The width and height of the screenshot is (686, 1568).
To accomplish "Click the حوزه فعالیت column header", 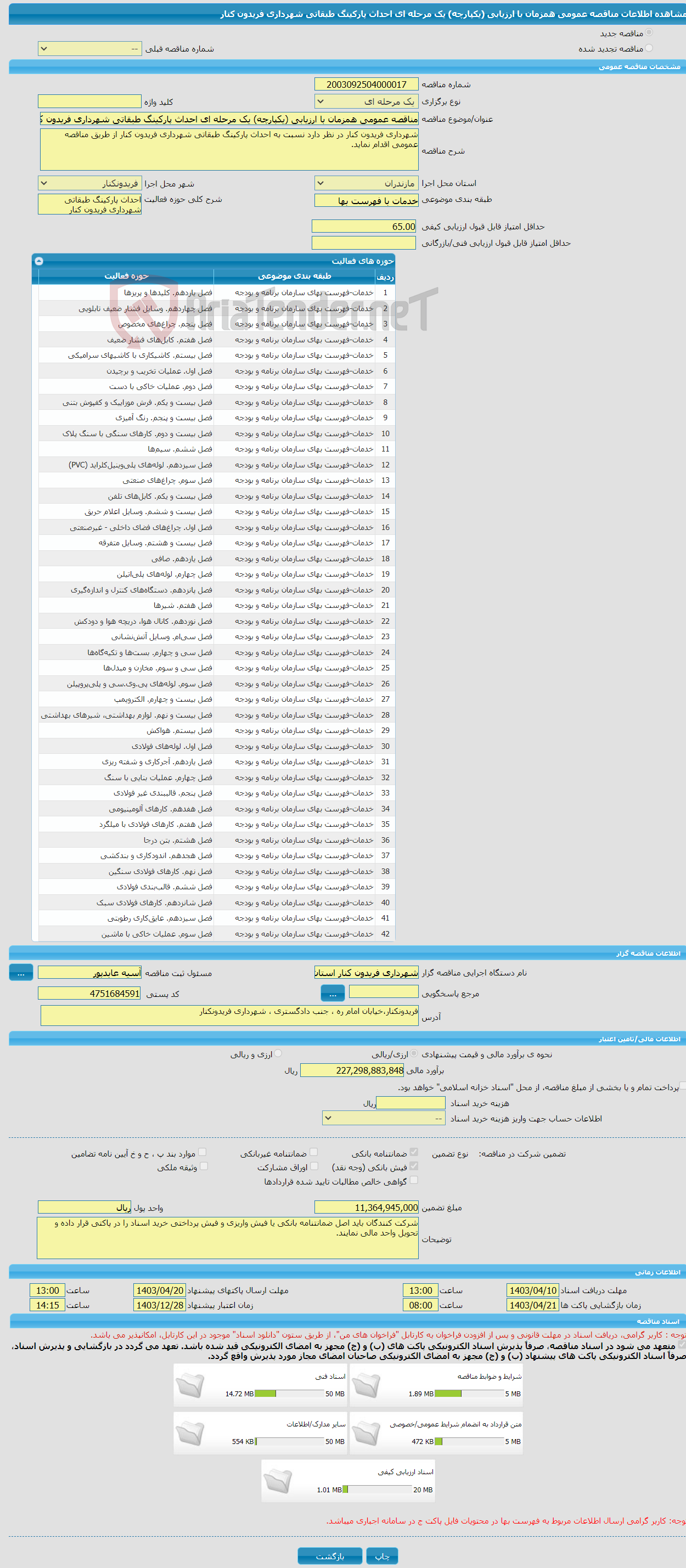I will point(126,277).
